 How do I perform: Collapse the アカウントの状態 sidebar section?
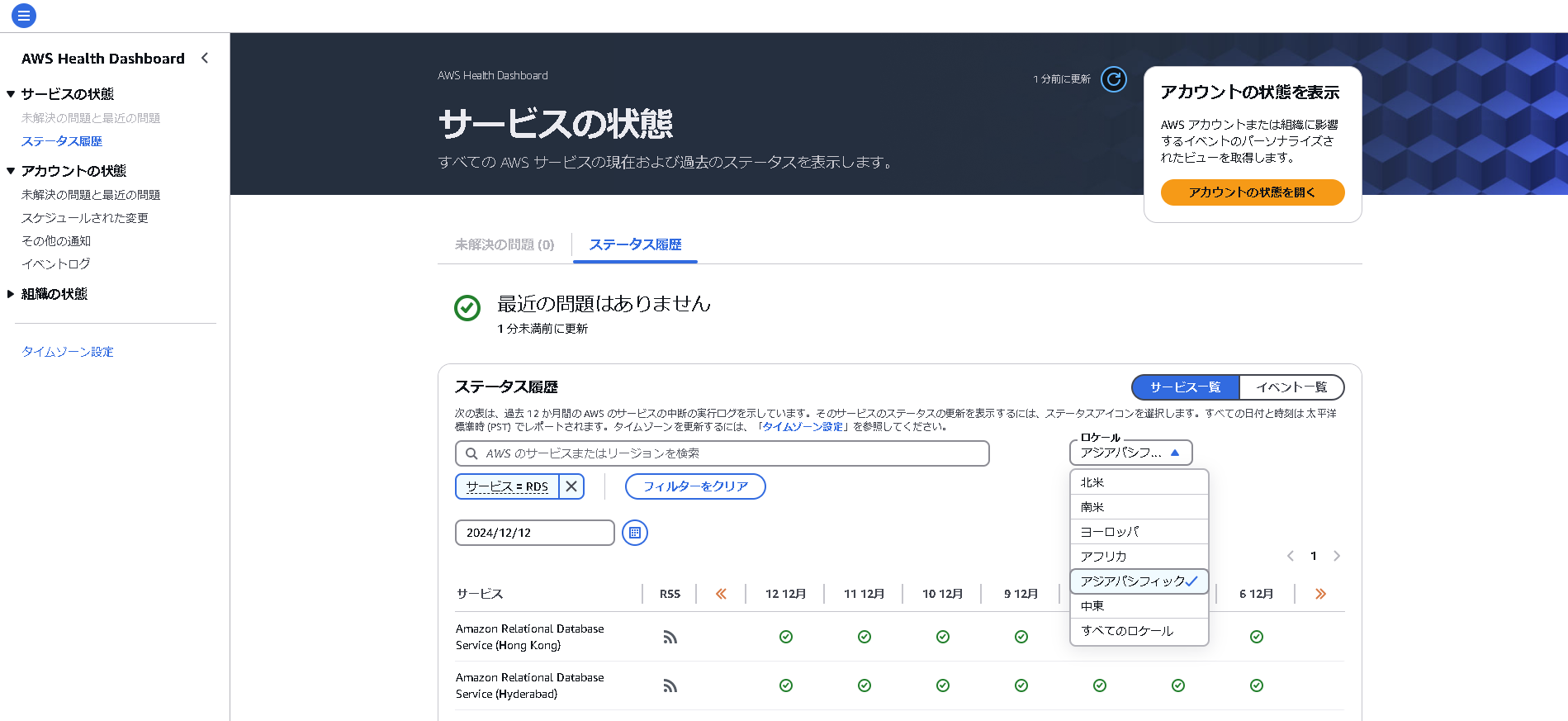click(11, 171)
